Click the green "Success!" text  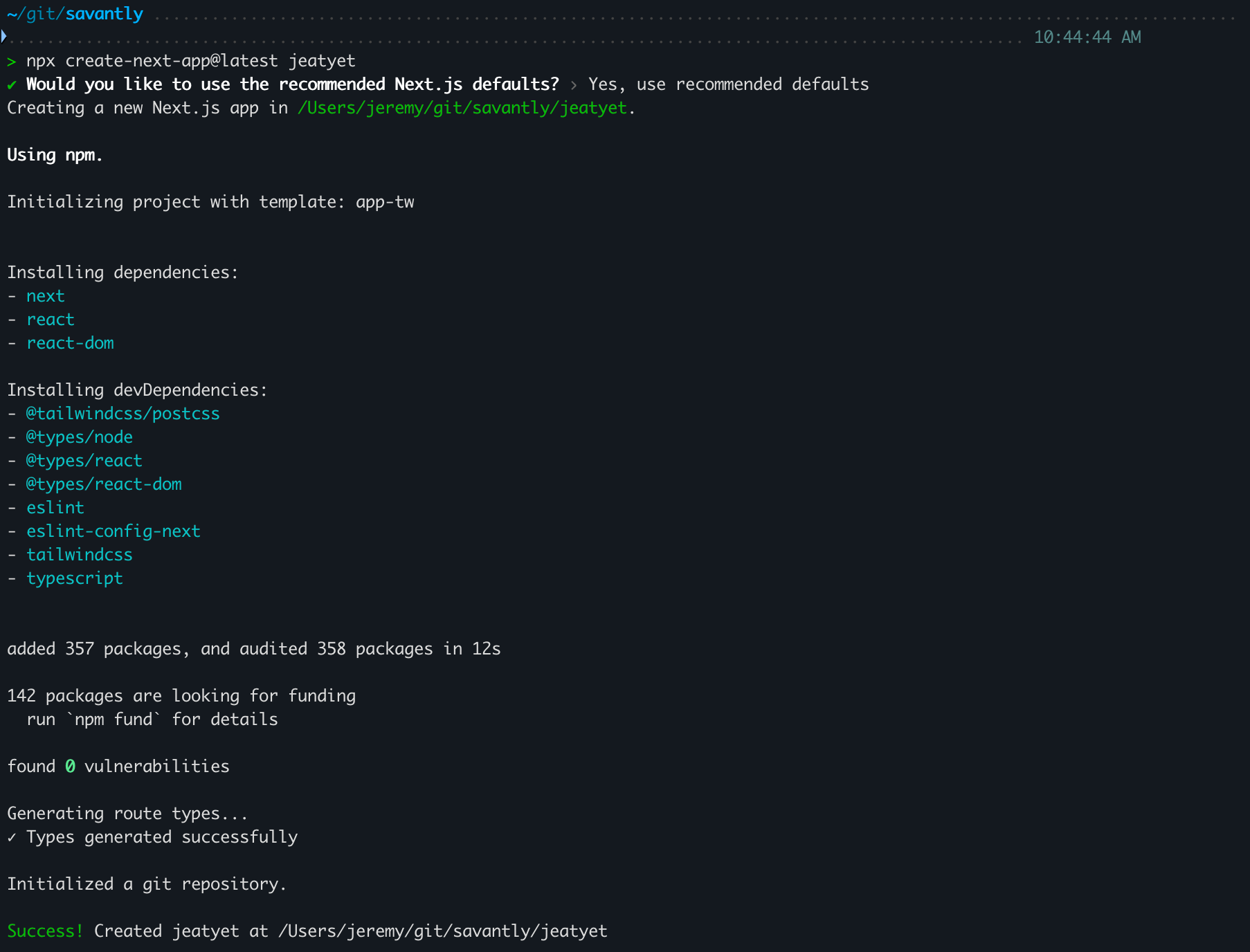pyautogui.click(x=45, y=931)
